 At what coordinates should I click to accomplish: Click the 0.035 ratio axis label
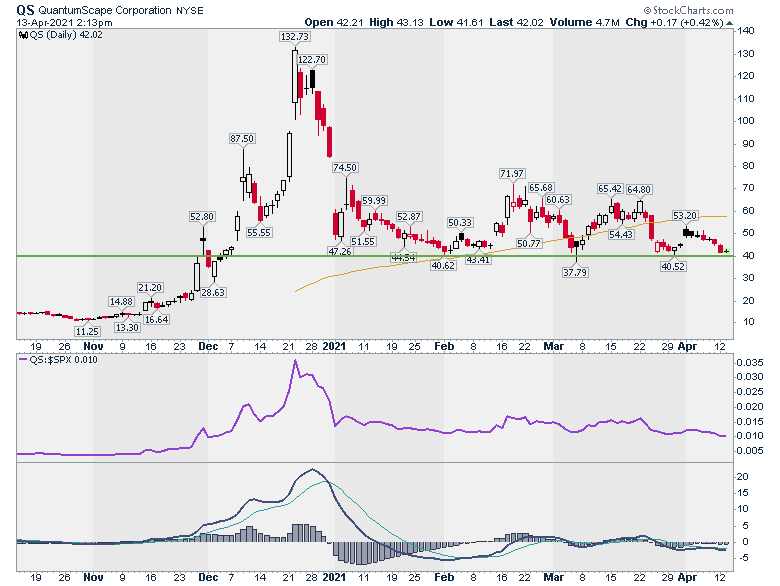750,362
